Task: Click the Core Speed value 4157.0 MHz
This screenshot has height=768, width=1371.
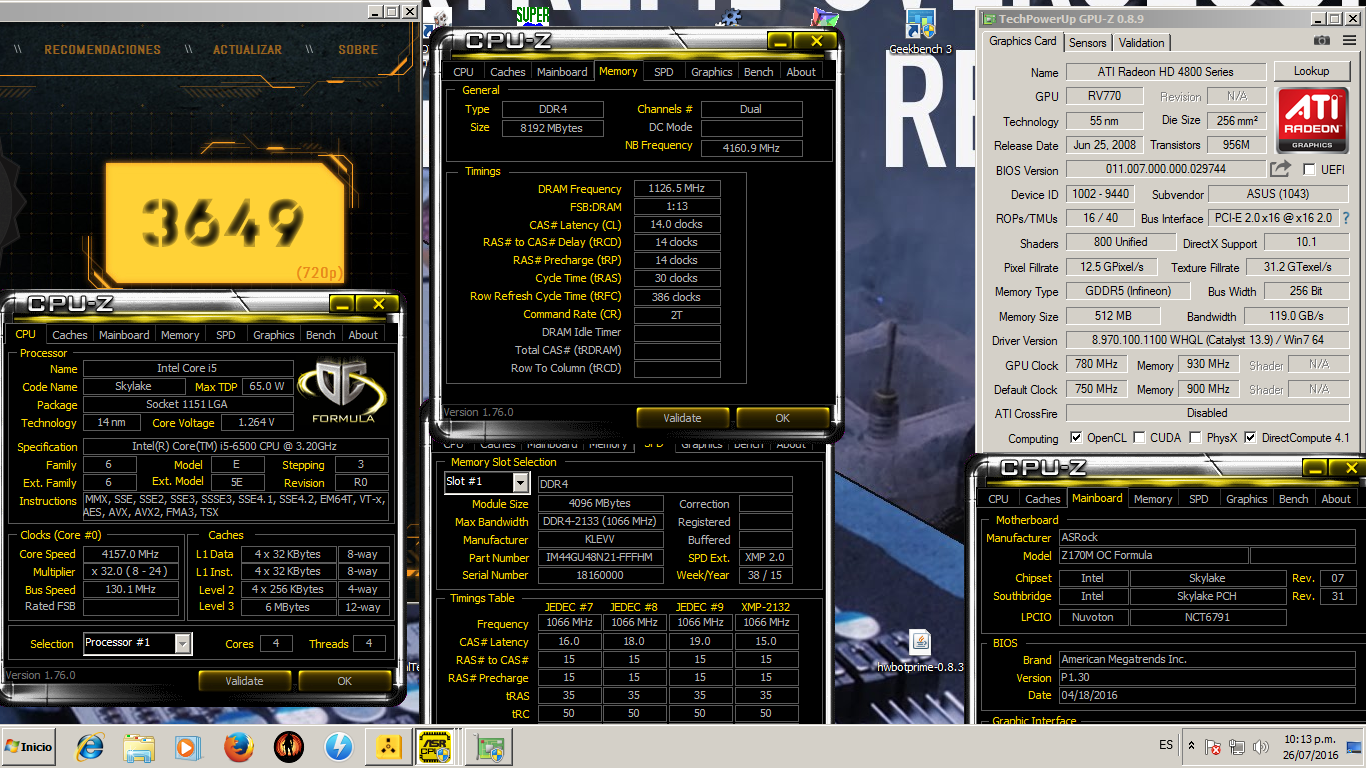Action: 131,554
